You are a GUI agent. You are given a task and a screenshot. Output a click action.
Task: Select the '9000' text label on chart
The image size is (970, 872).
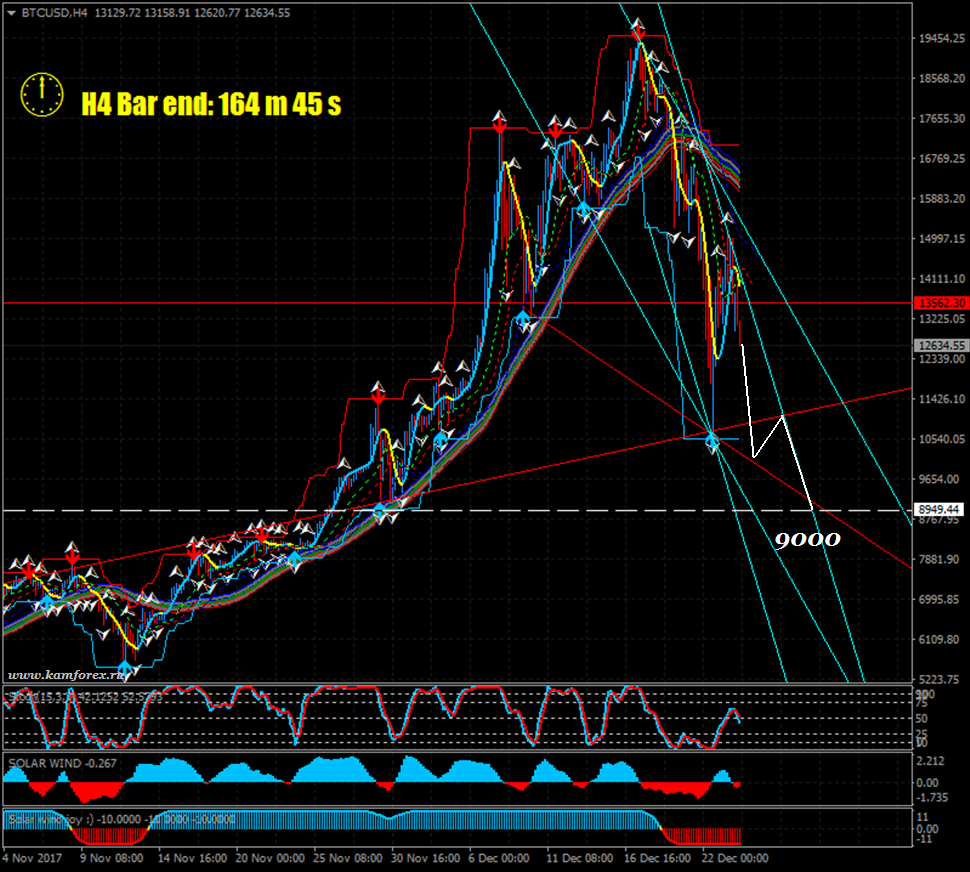[x=807, y=540]
